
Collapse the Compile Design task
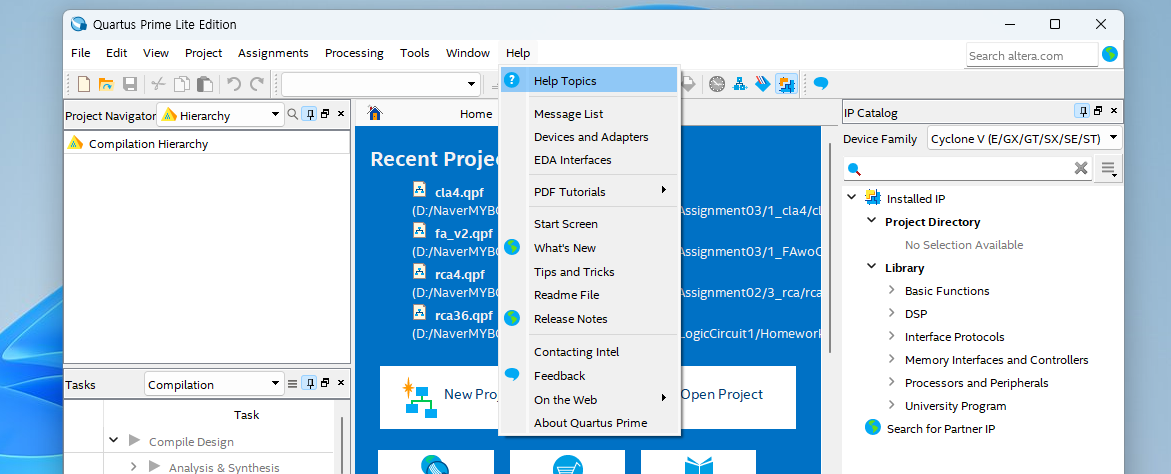click(114, 440)
